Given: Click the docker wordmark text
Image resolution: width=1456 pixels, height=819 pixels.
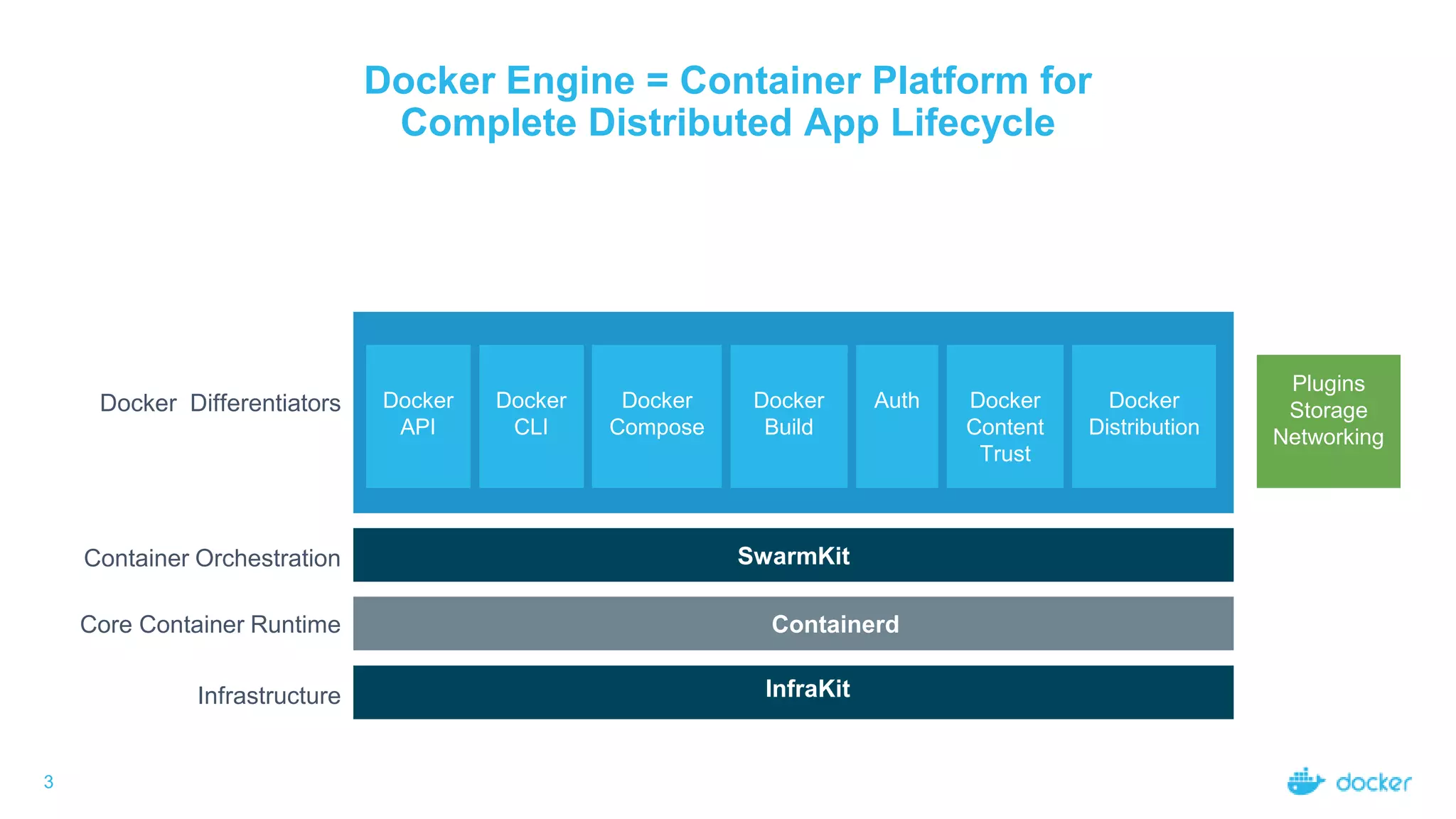Looking at the screenshot, I should (x=1373, y=783).
